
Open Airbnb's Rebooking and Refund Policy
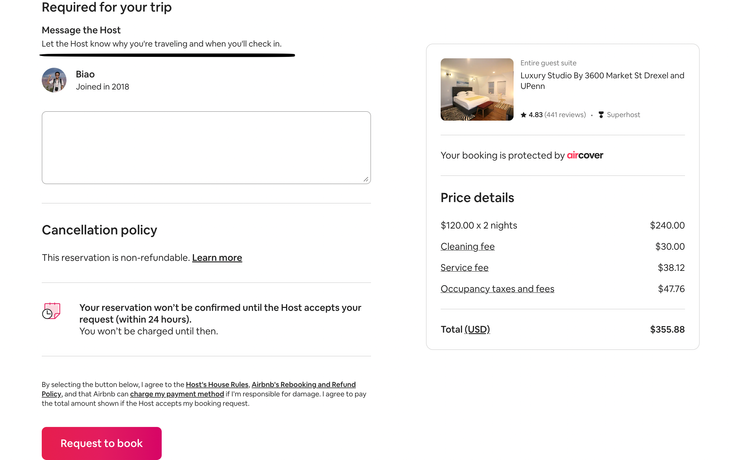pos(303,385)
